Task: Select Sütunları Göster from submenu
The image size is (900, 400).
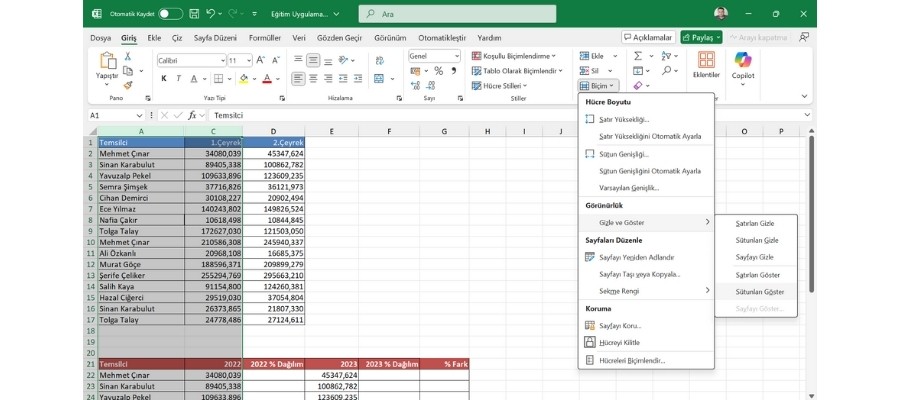Action: pyautogui.click(x=758, y=291)
